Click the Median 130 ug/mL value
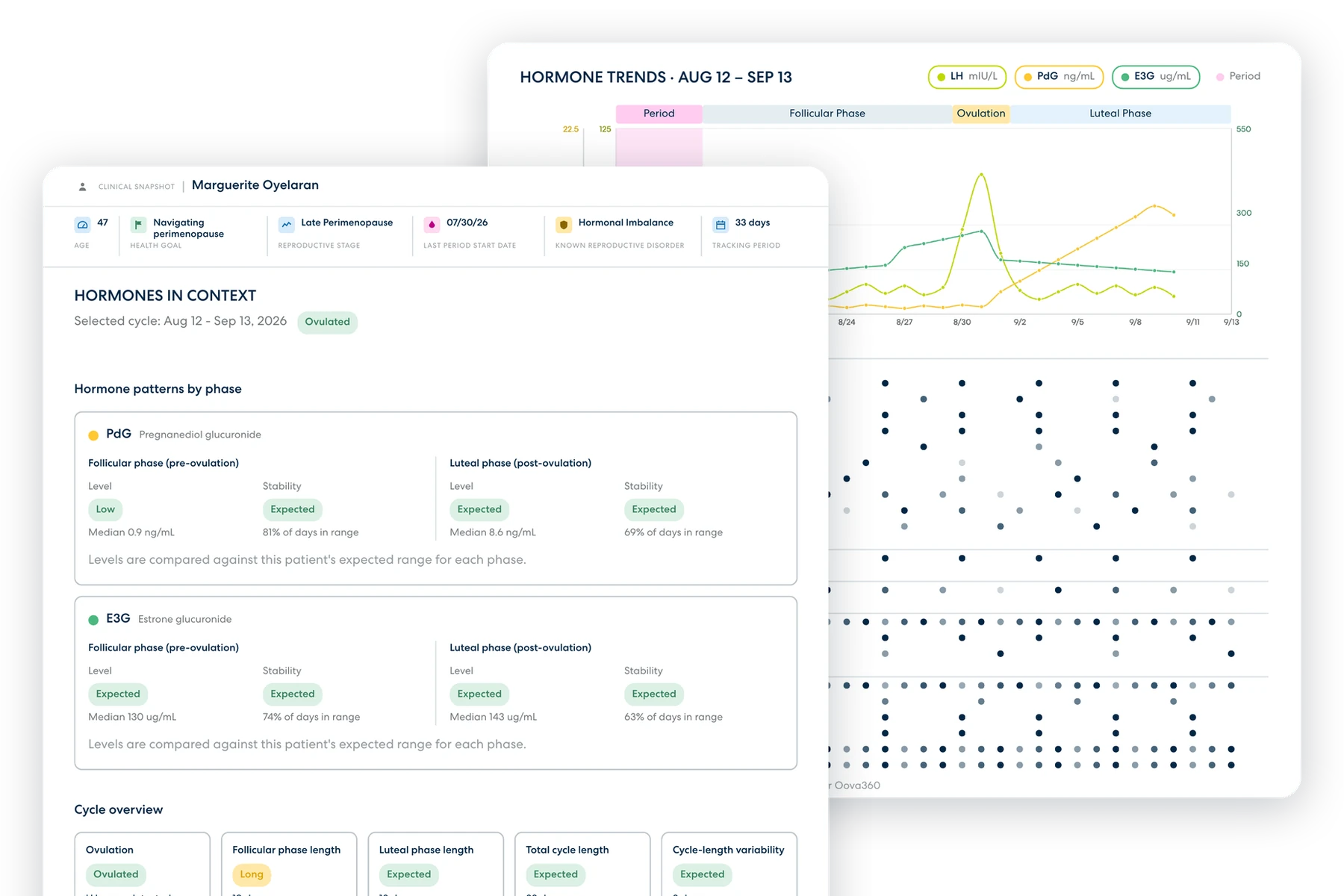The width and height of the screenshot is (1344, 896). point(132,717)
